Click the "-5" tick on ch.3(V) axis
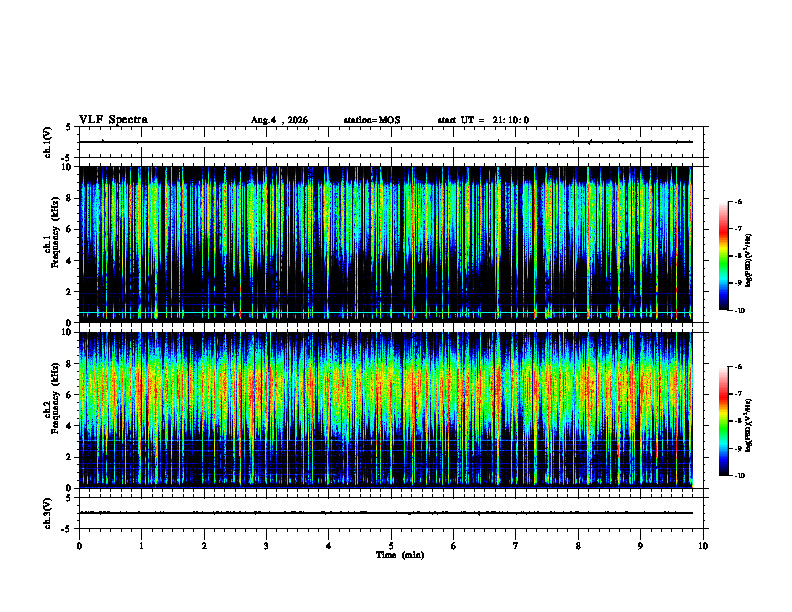Image resolution: width=792 pixels, height=612 pixels. pos(67,529)
